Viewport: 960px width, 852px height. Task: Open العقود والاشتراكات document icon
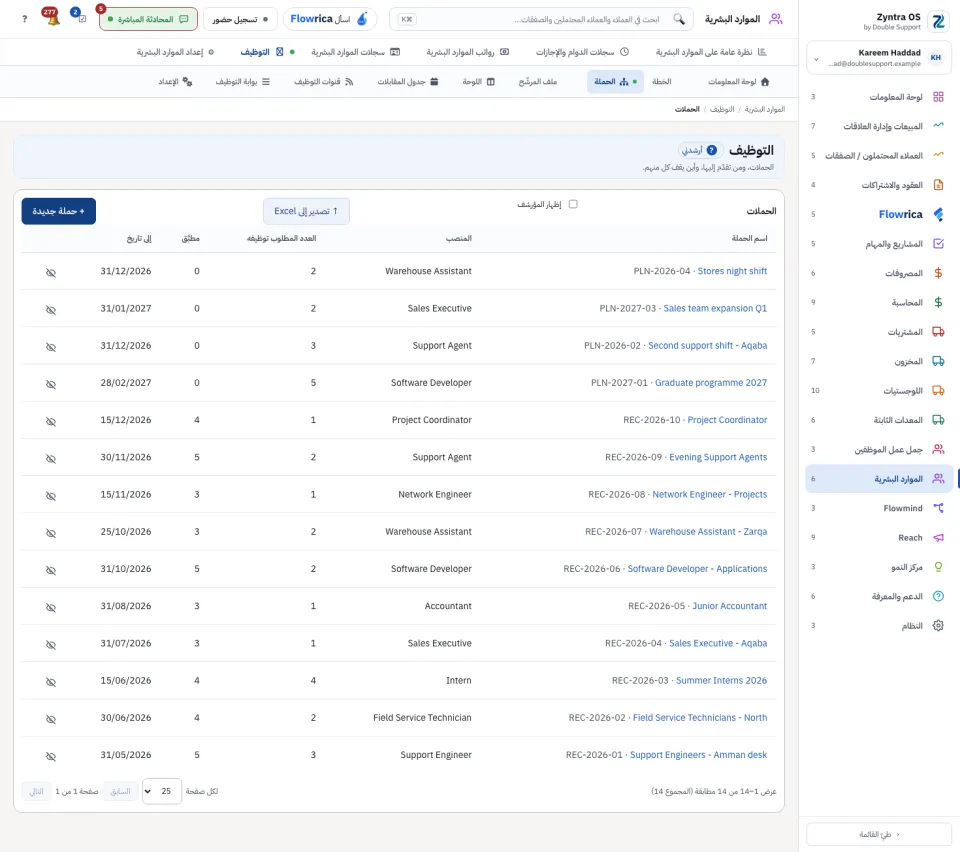coord(938,185)
